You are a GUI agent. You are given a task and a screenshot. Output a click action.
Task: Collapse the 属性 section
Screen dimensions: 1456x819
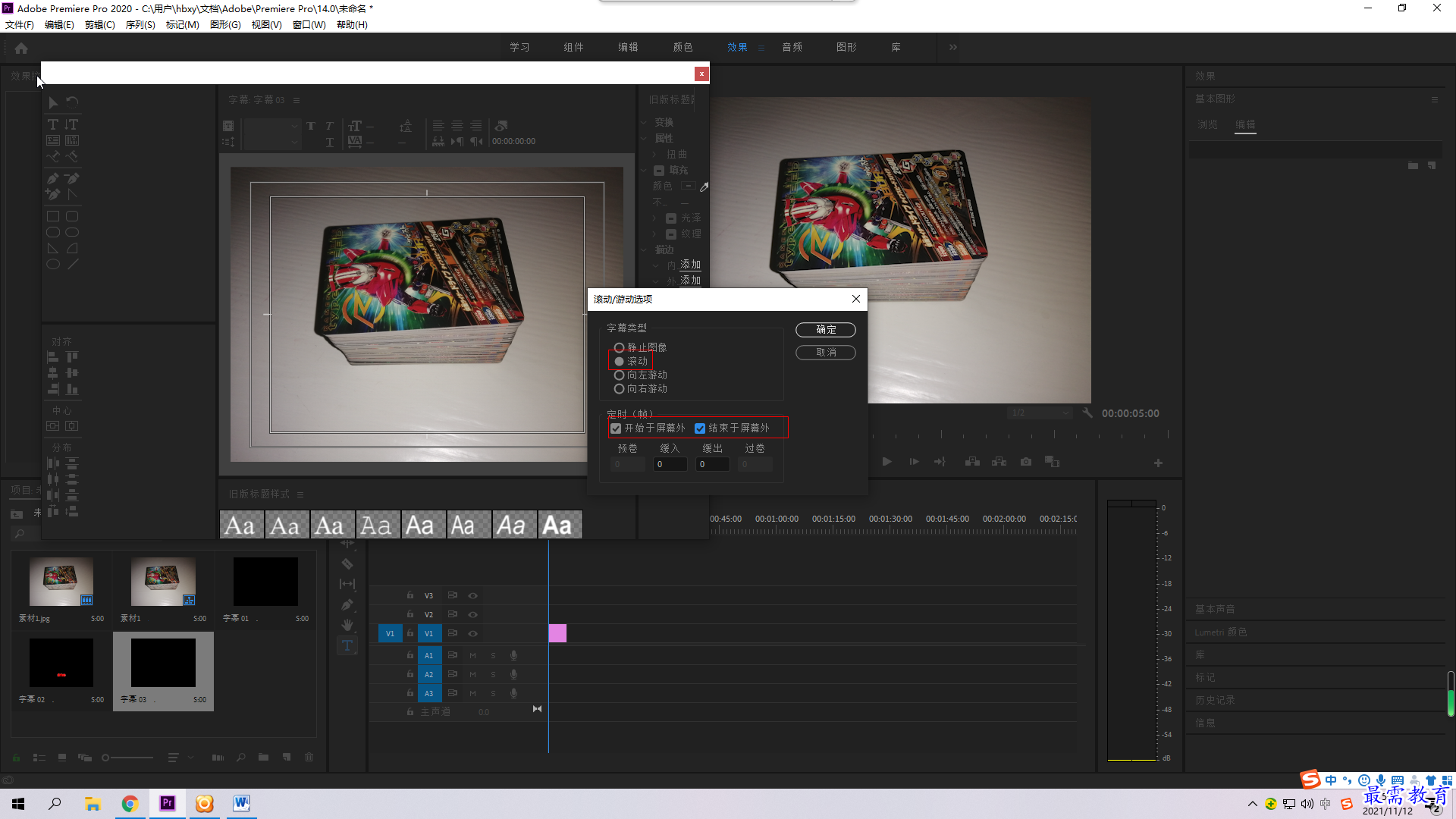point(643,139)
